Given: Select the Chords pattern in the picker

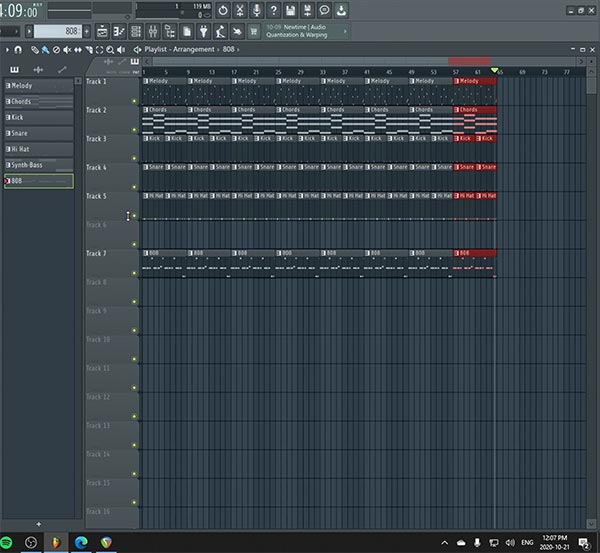Looking at the screenshot, I should tap(38, 102).
